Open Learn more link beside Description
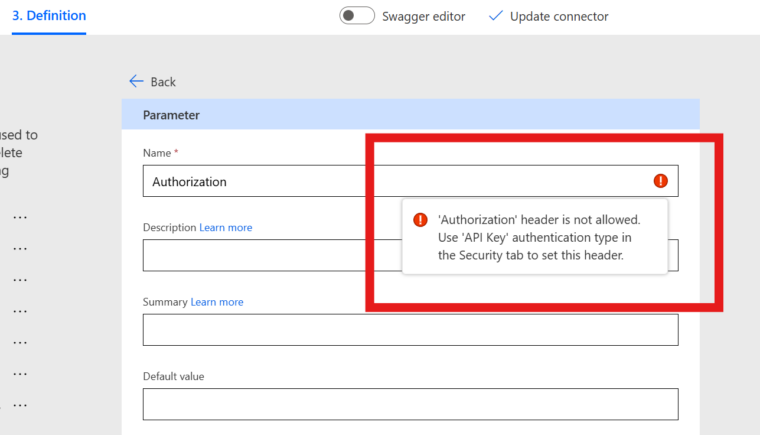 225,227
